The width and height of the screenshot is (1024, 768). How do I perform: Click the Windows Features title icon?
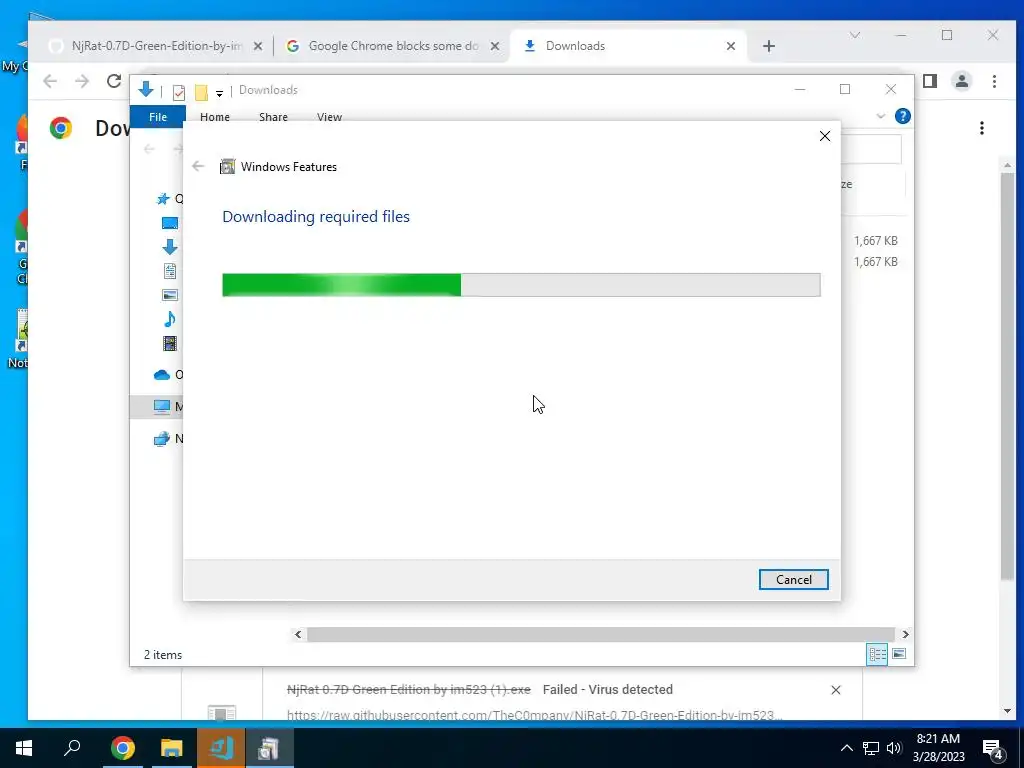tap(227, 167)
